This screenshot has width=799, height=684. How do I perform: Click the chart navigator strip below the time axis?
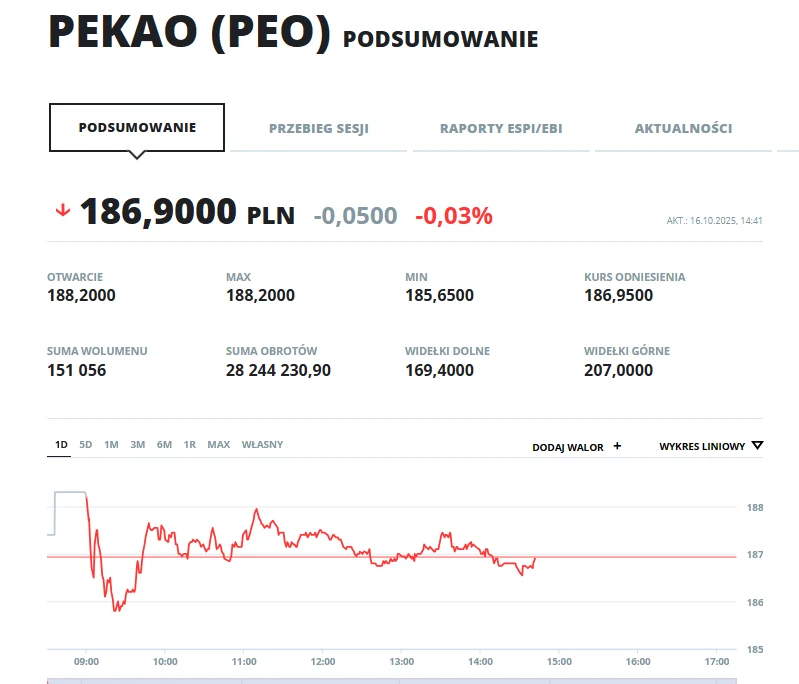(400, 680)
